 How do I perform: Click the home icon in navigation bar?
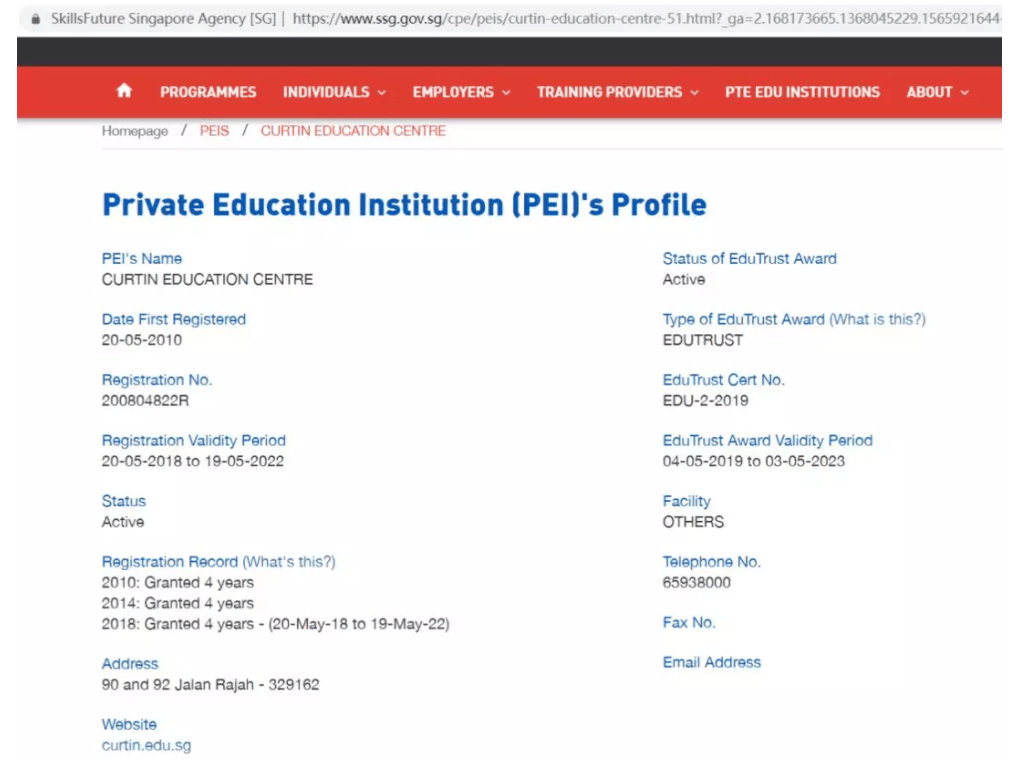(x=124, y=91)
